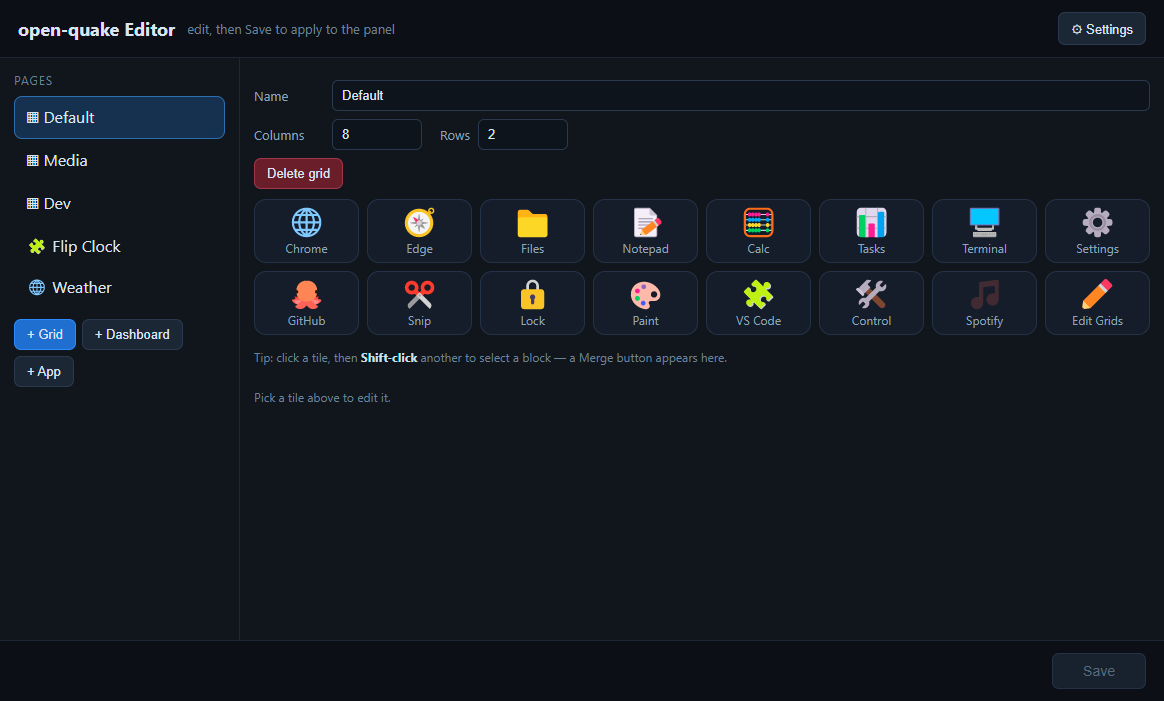Select the Snip scissors tile
1164x701 pixels.
point(419,303)
